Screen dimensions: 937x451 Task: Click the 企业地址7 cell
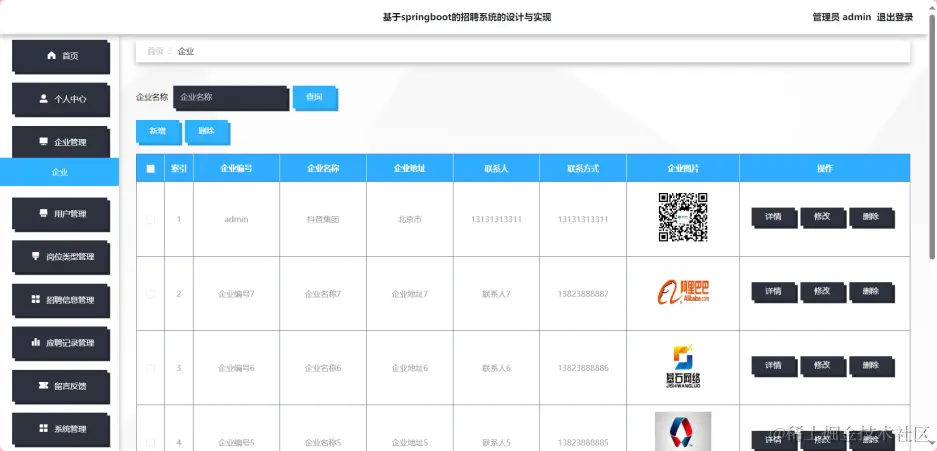pos(409,294)
